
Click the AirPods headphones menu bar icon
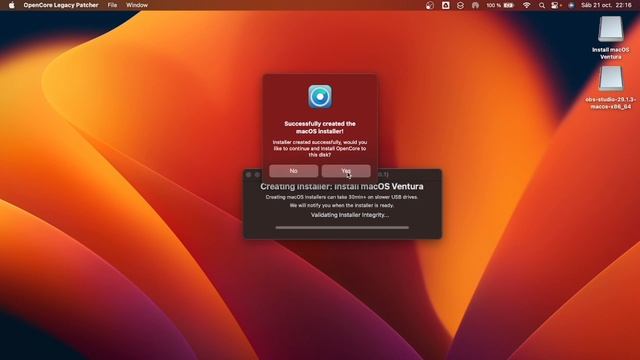click(475, 5)
